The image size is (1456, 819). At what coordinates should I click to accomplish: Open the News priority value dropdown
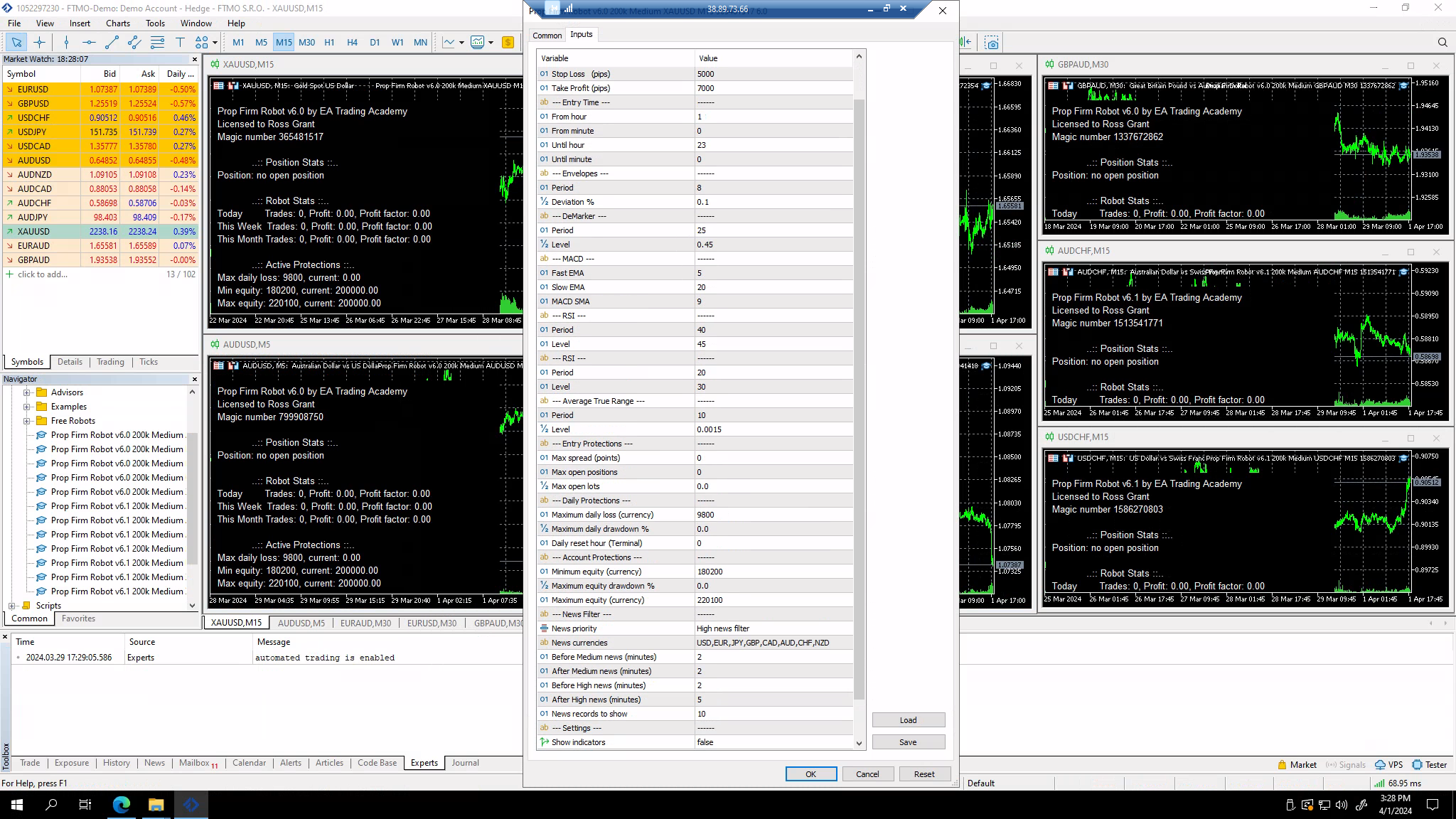(773, 628)
